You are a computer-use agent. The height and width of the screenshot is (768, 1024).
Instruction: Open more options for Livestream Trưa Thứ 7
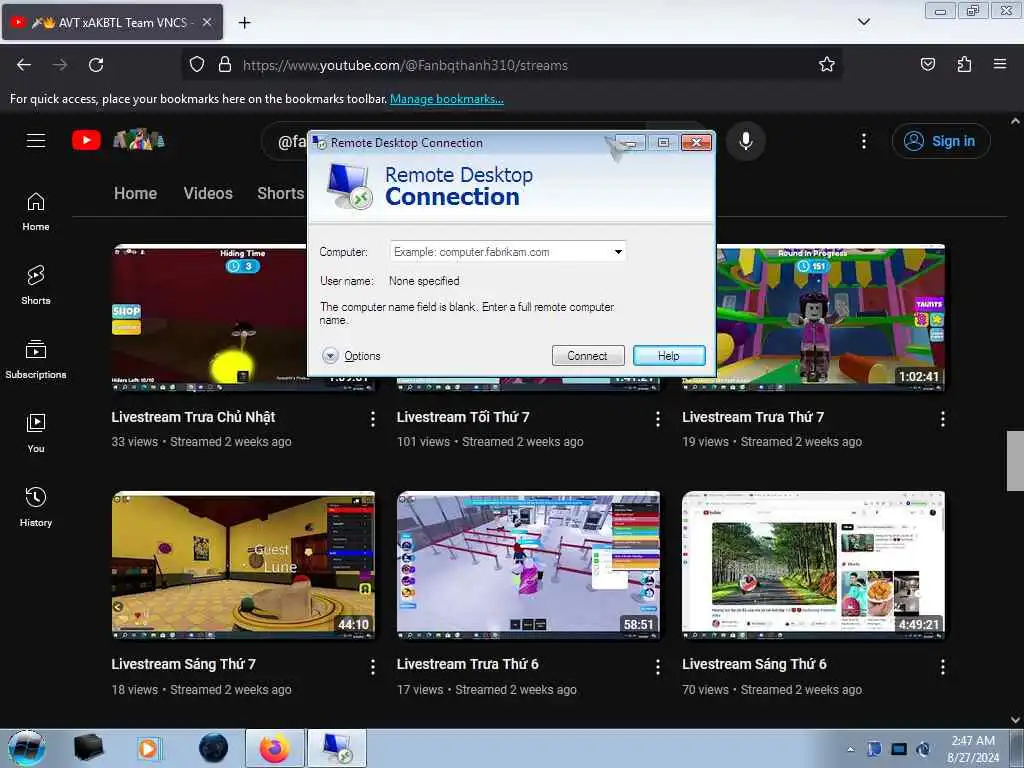tap(942, 419)
